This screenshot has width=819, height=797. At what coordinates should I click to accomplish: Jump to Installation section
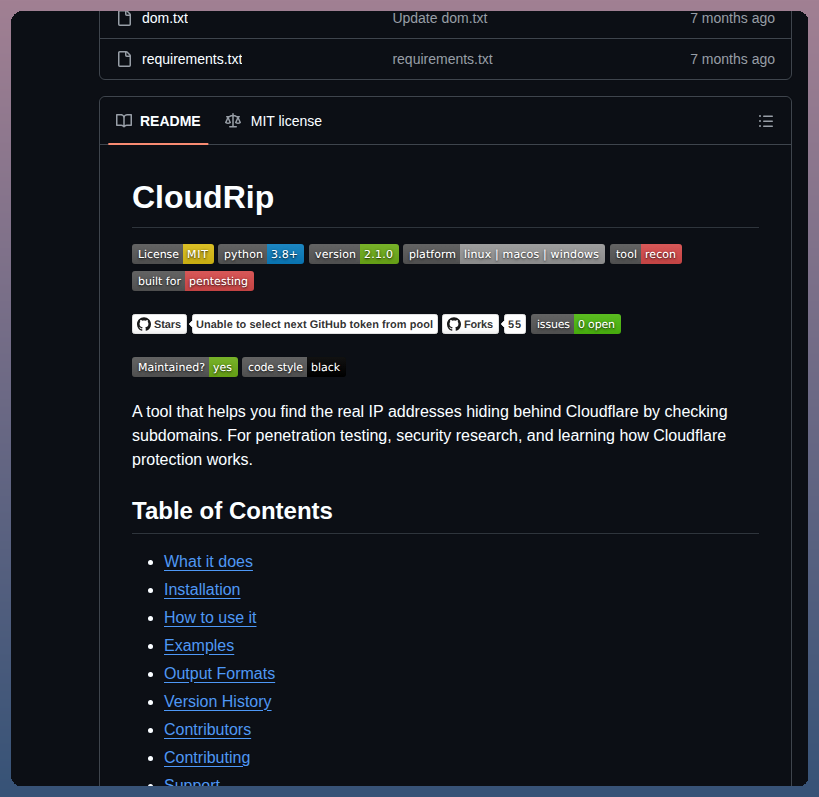[202, 590]
